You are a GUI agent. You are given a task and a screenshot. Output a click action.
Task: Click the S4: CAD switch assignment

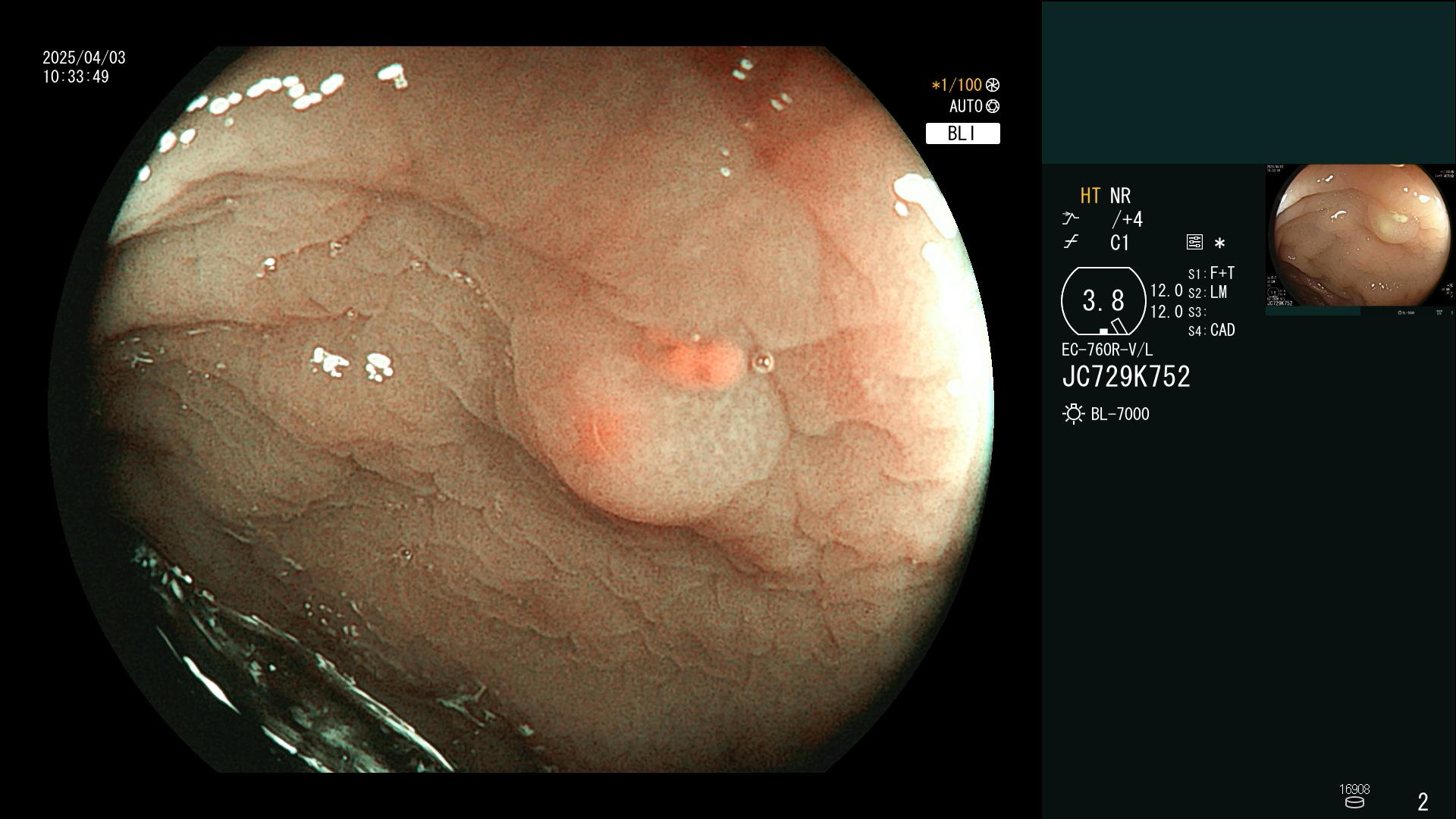coord(1211,331)
